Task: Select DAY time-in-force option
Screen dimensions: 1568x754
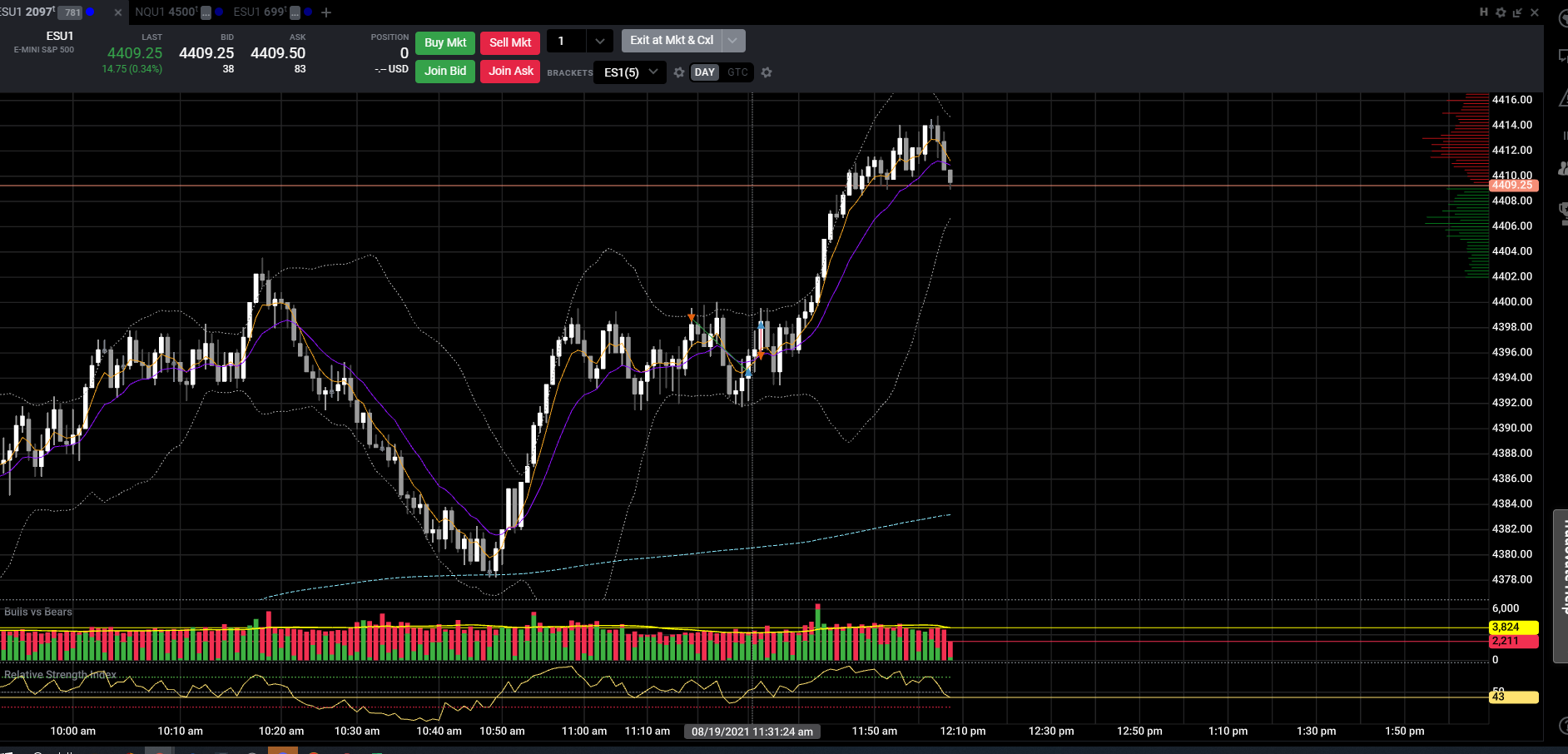Action: coord(705,72)
